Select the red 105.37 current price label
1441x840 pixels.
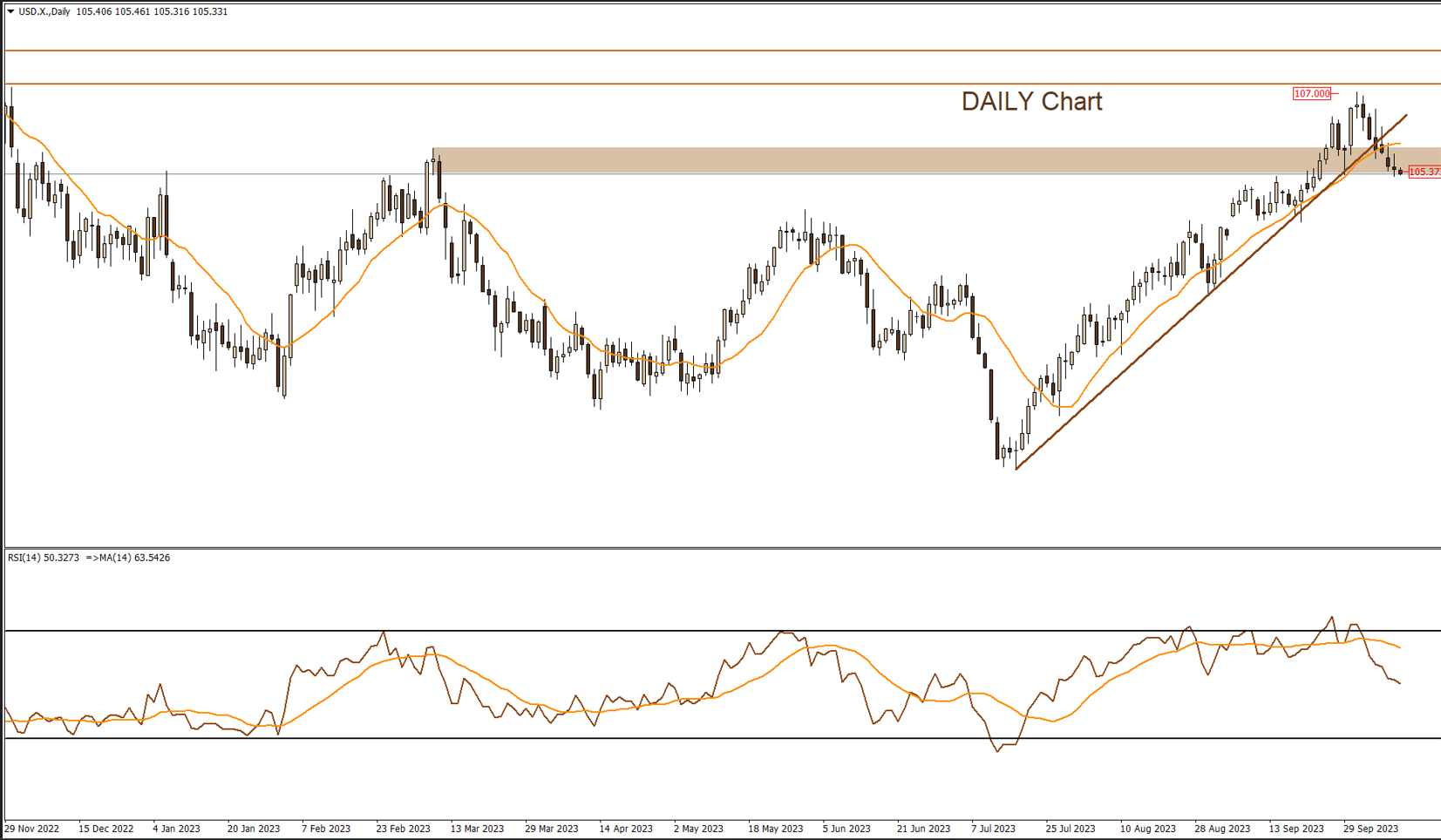(x=1424, y=172)
